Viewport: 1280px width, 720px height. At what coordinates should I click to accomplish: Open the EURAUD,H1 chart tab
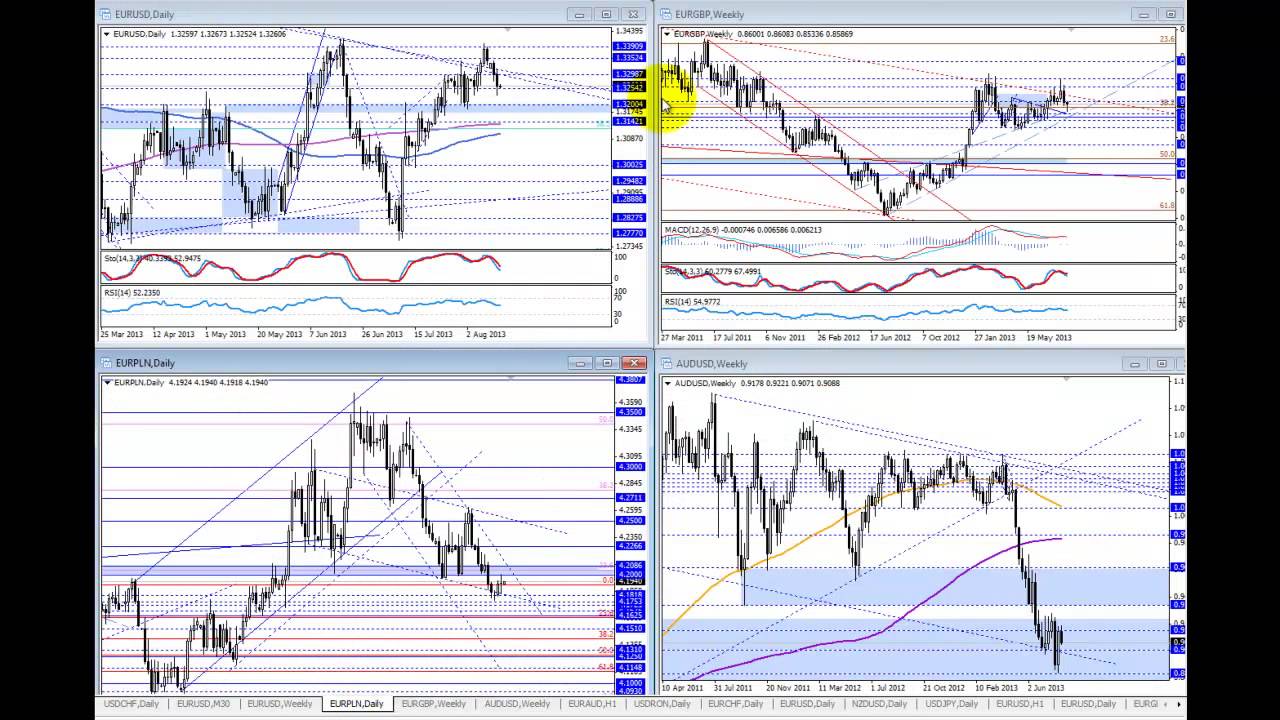point(592,704)
